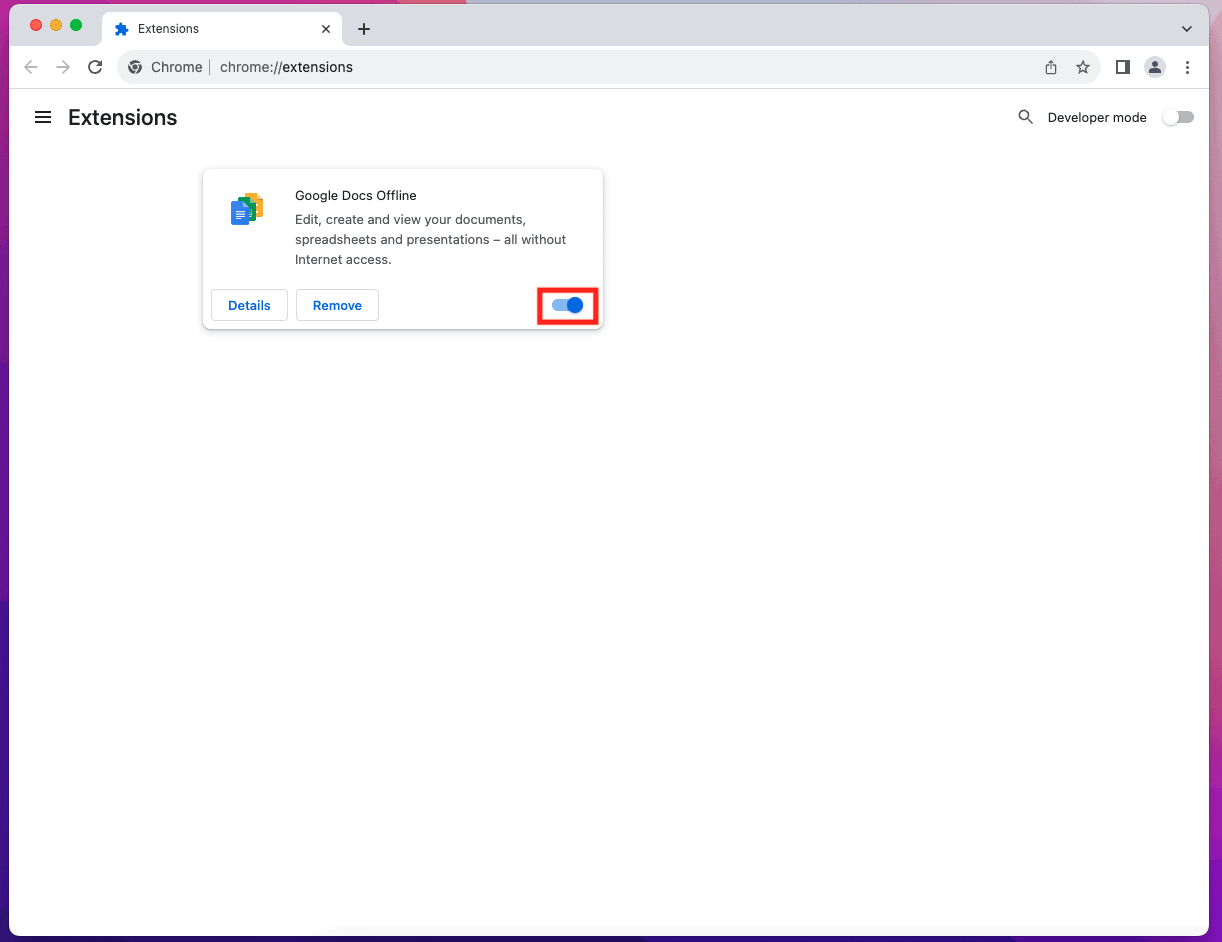Go forward with the browser forward arrow
Image resolution: width=1222 pixels, height=942 pixels.
click(x=63, y=67)
